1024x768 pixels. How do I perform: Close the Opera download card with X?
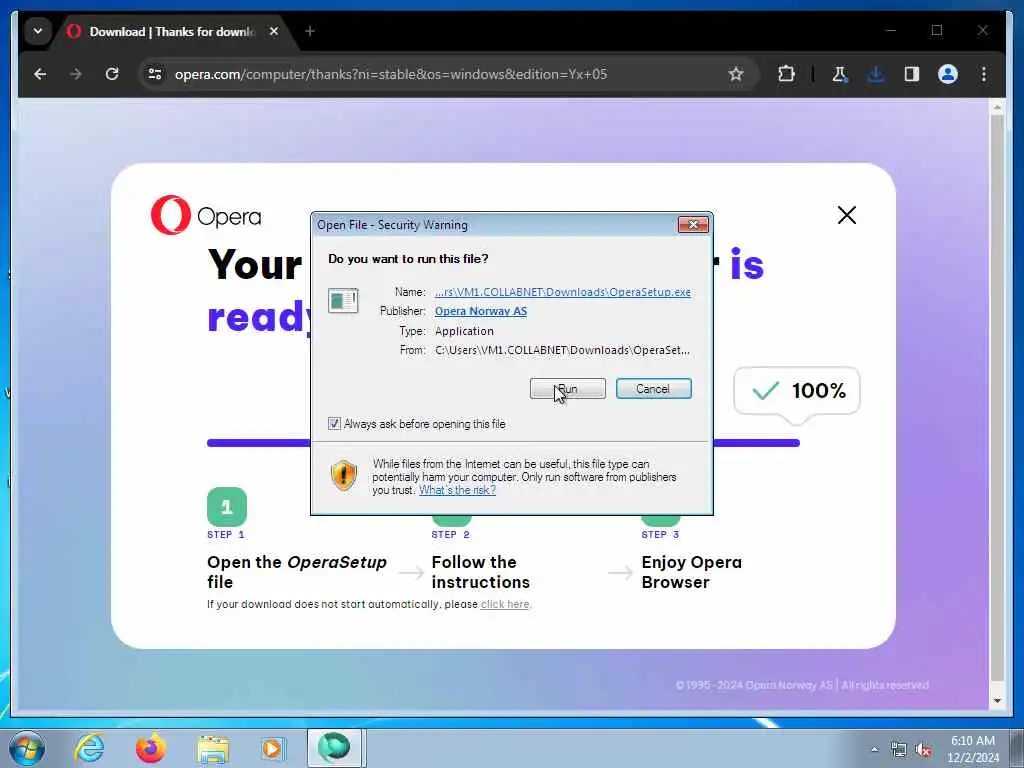tap(846, 215)
